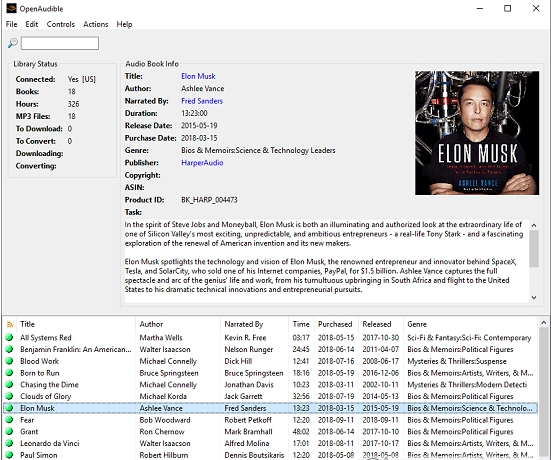Image resolution: width=551 pixels, height=460 pixels.
Task: Click green status dot for Elon Musk row
Action: [9, 408]
